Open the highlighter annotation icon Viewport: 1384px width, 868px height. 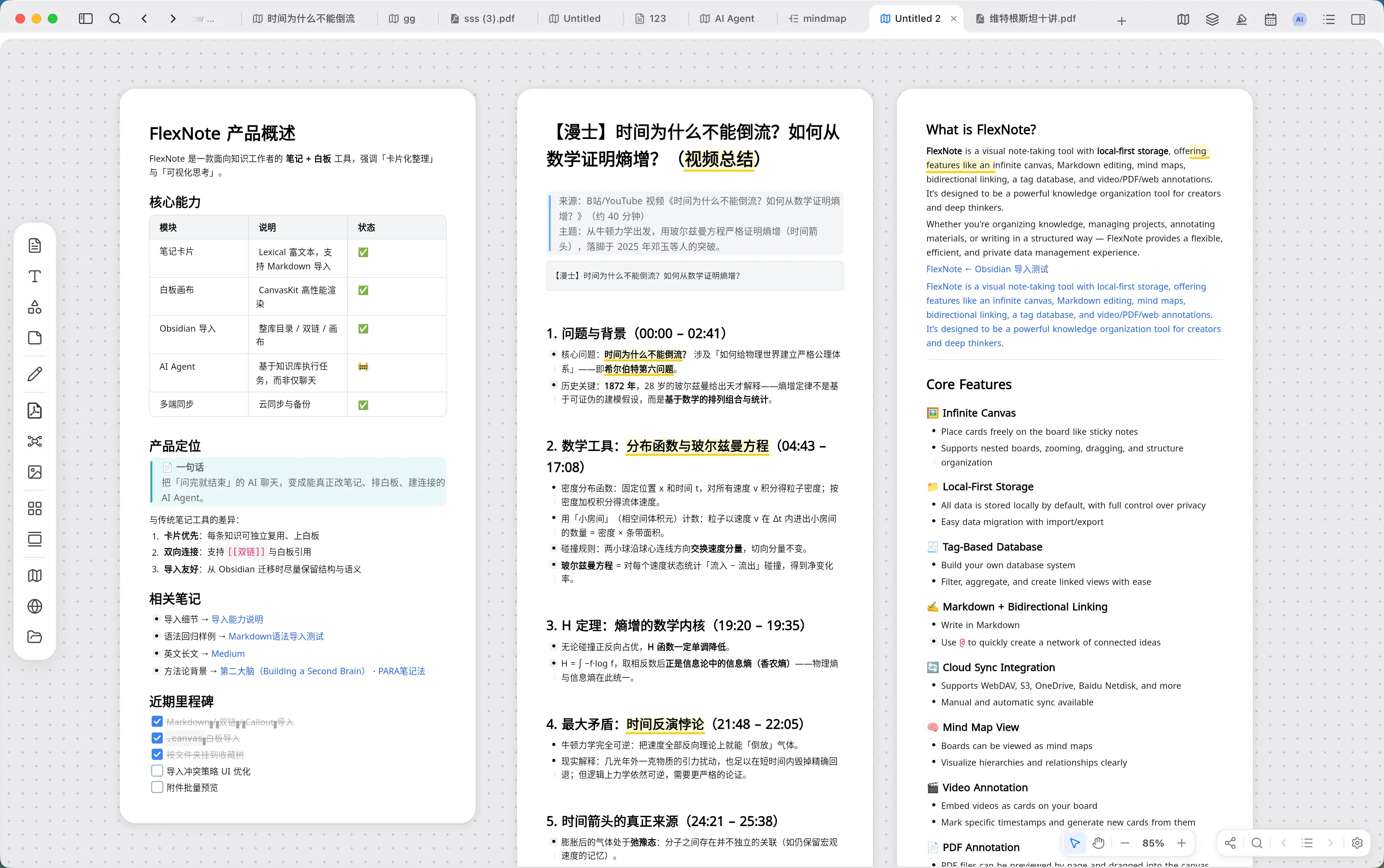pos(1242,19)
